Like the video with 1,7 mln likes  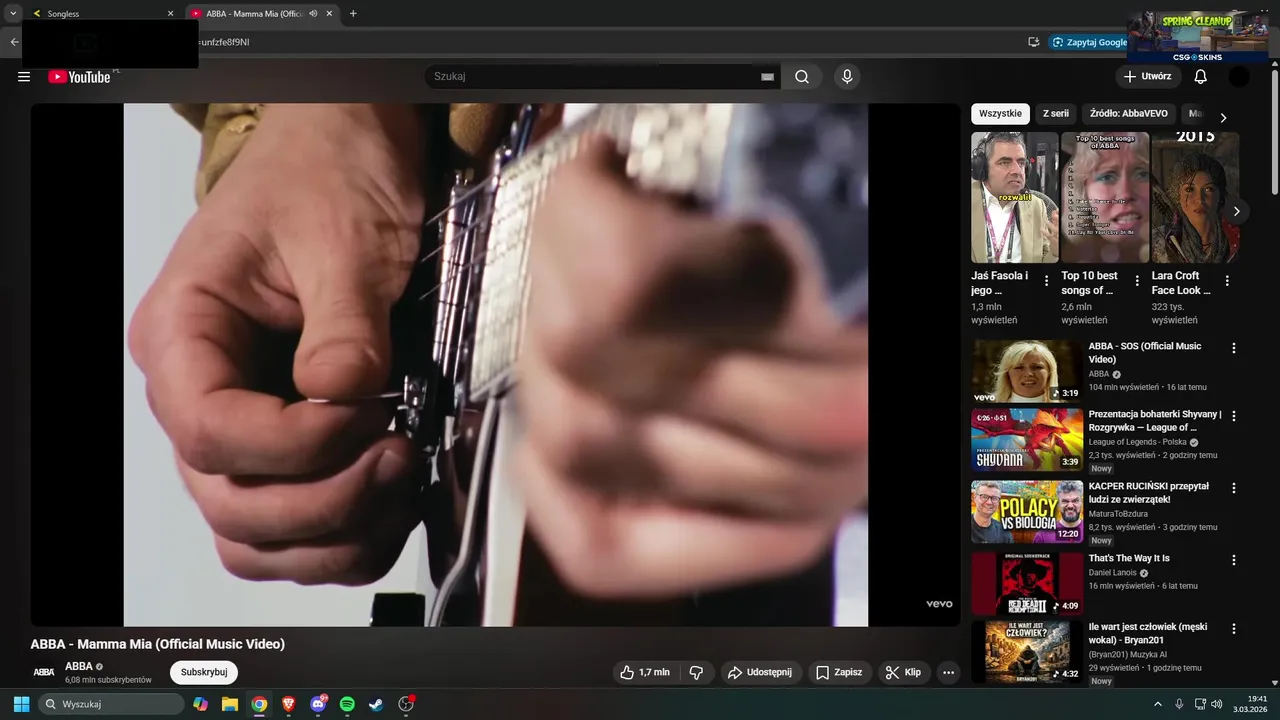645,672
